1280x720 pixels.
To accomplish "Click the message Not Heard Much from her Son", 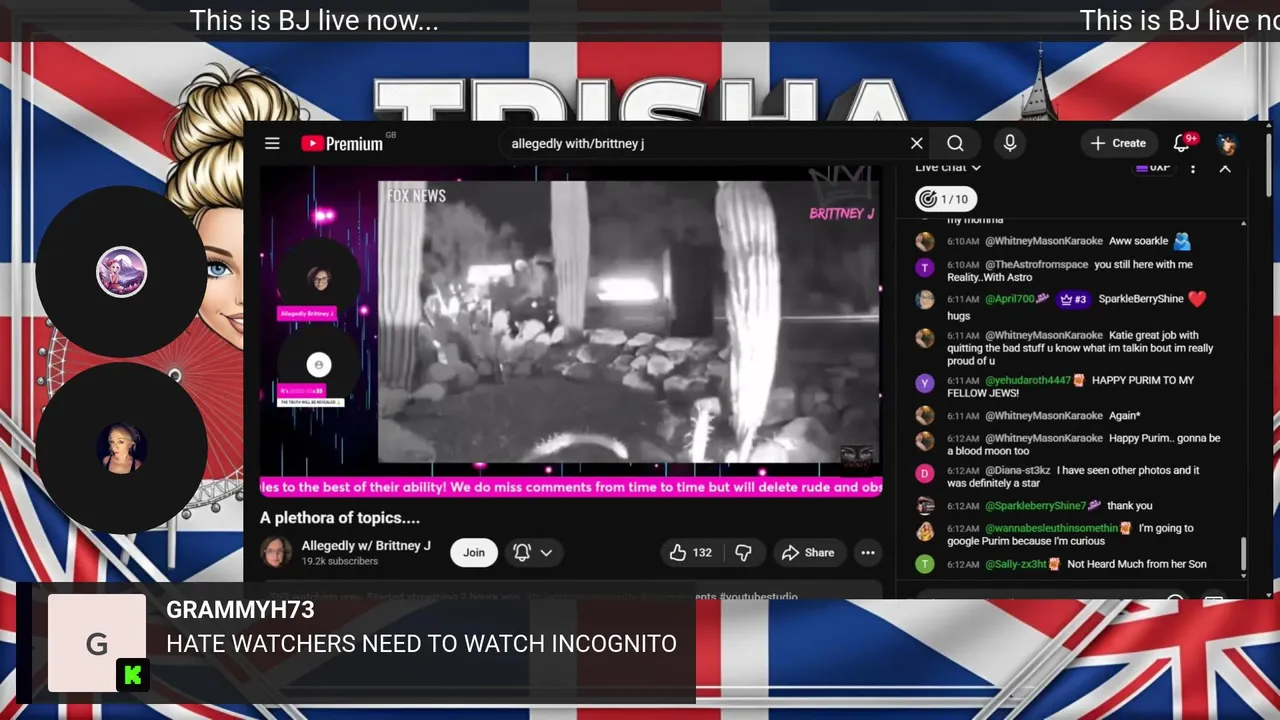I will (1137, 564).
